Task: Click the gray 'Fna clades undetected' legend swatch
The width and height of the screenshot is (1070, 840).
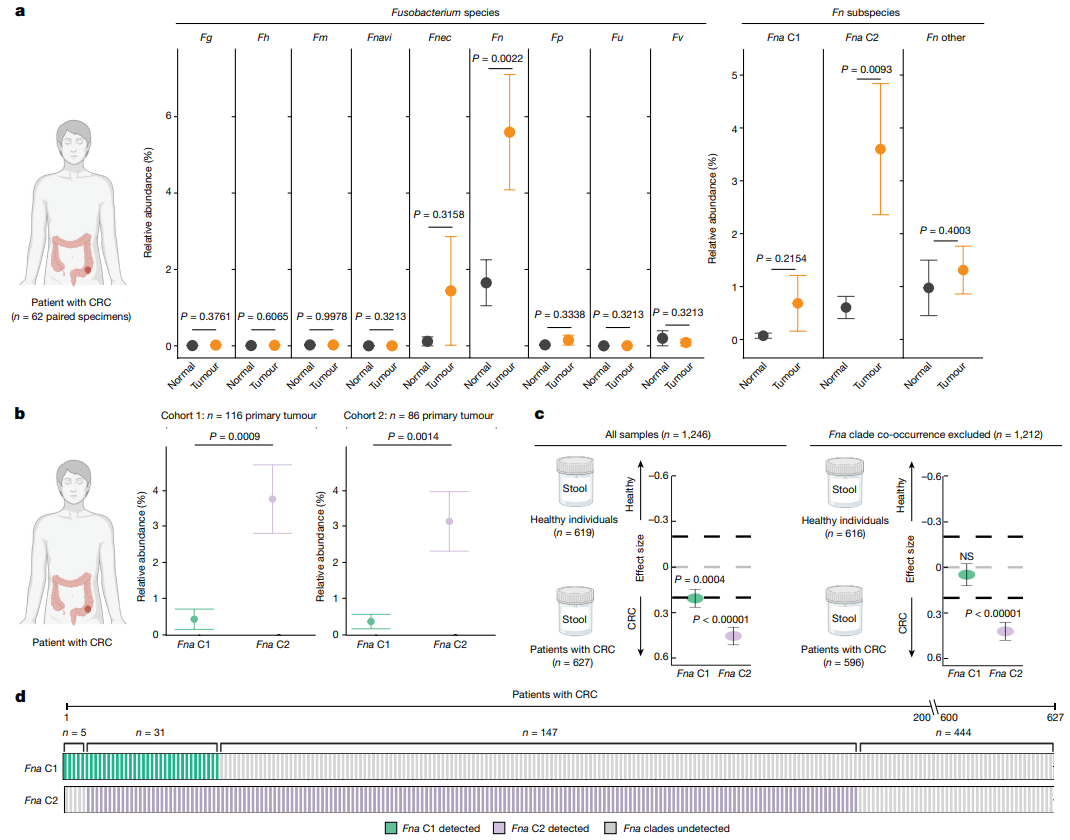Action: coord(611,828)
